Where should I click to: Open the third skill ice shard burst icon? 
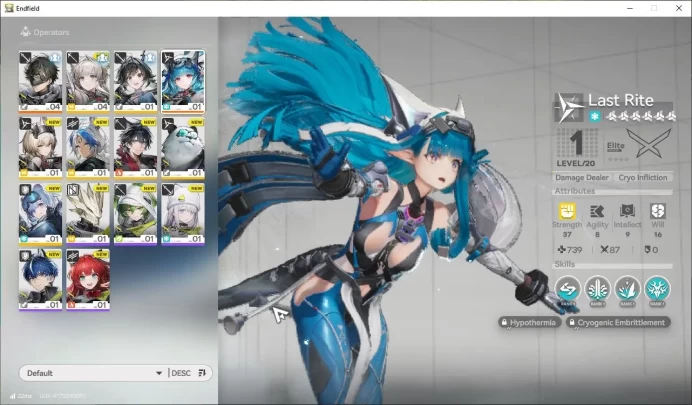[627, 289]
